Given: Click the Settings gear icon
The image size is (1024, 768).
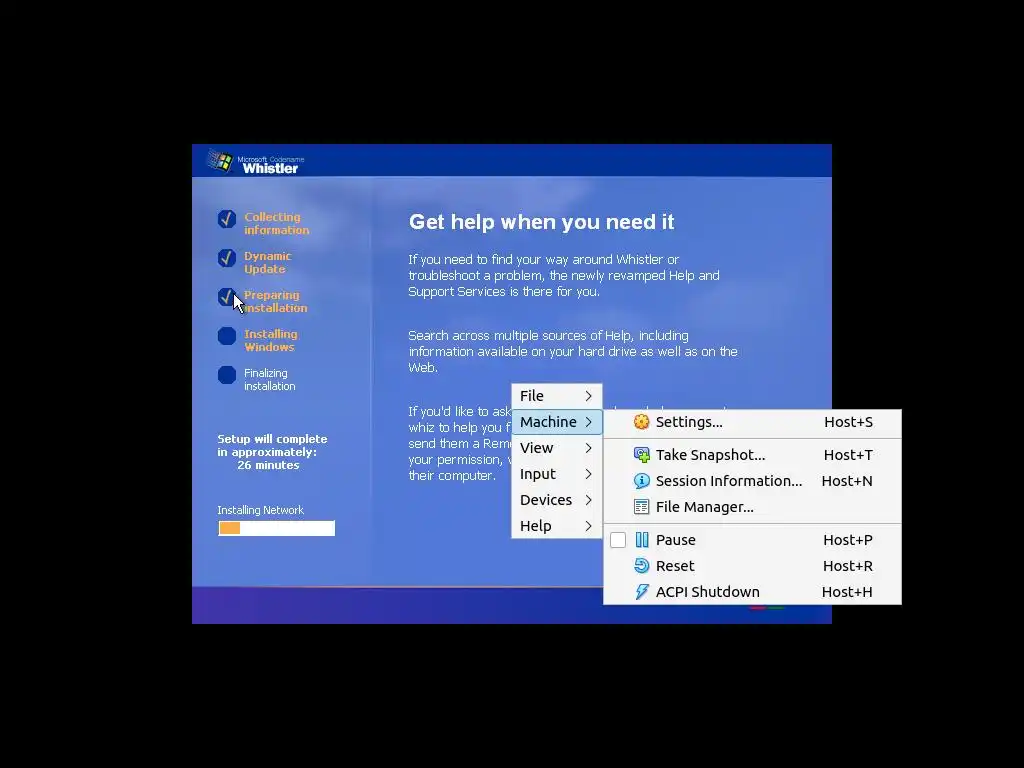Looking at the screenshot, I should click(x=641, y=422).
